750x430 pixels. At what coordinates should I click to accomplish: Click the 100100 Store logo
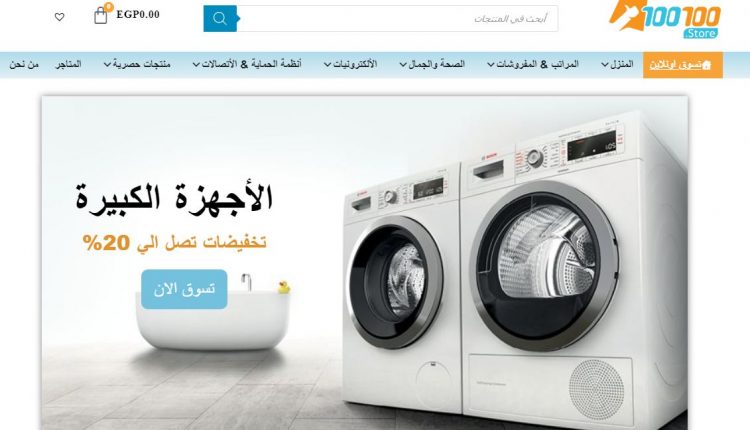665,19
